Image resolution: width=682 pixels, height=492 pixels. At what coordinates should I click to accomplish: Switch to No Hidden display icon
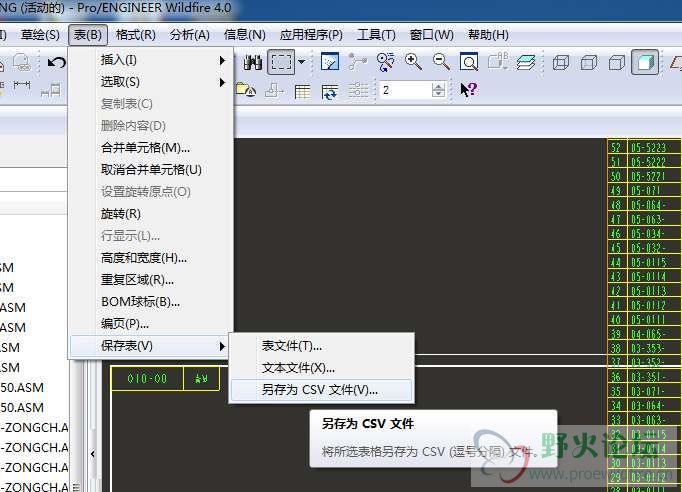(617, 63)
